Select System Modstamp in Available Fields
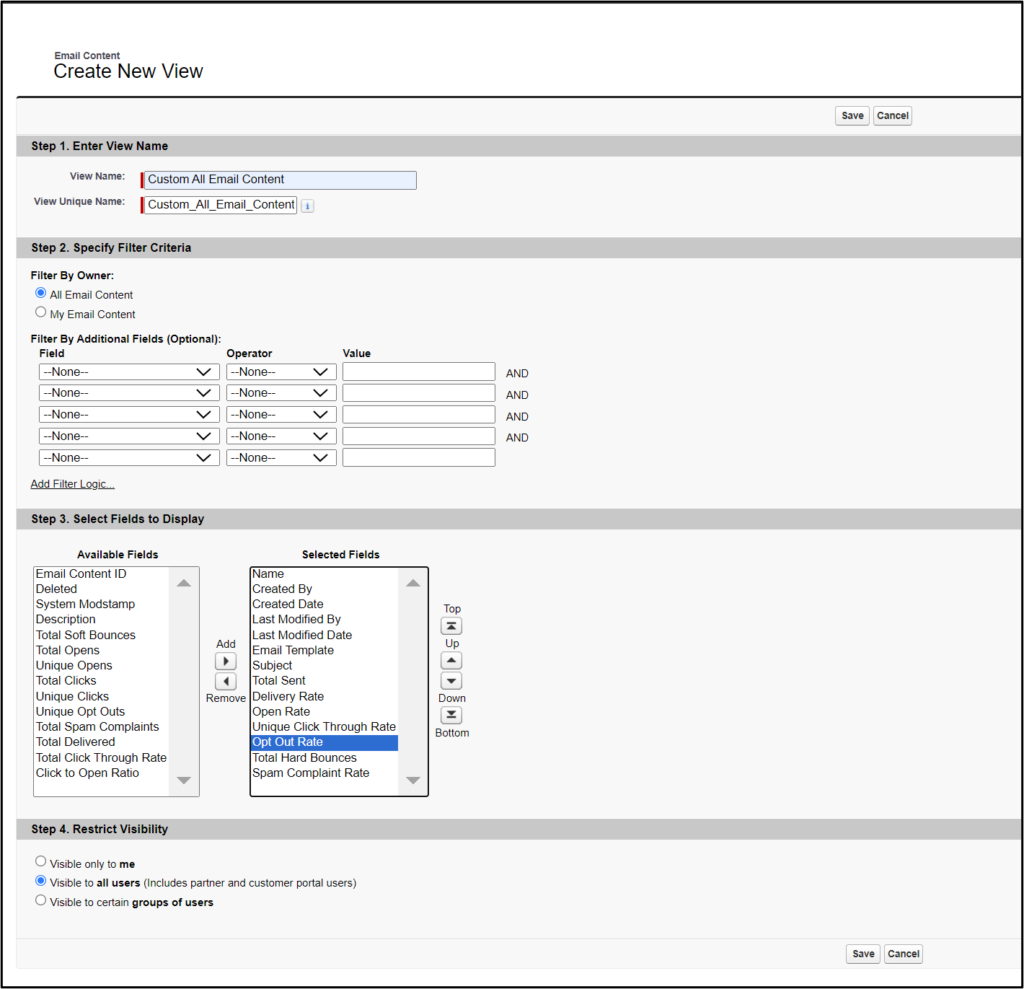The width and height of the screenshot is (1024, 989). pos(101,604)
